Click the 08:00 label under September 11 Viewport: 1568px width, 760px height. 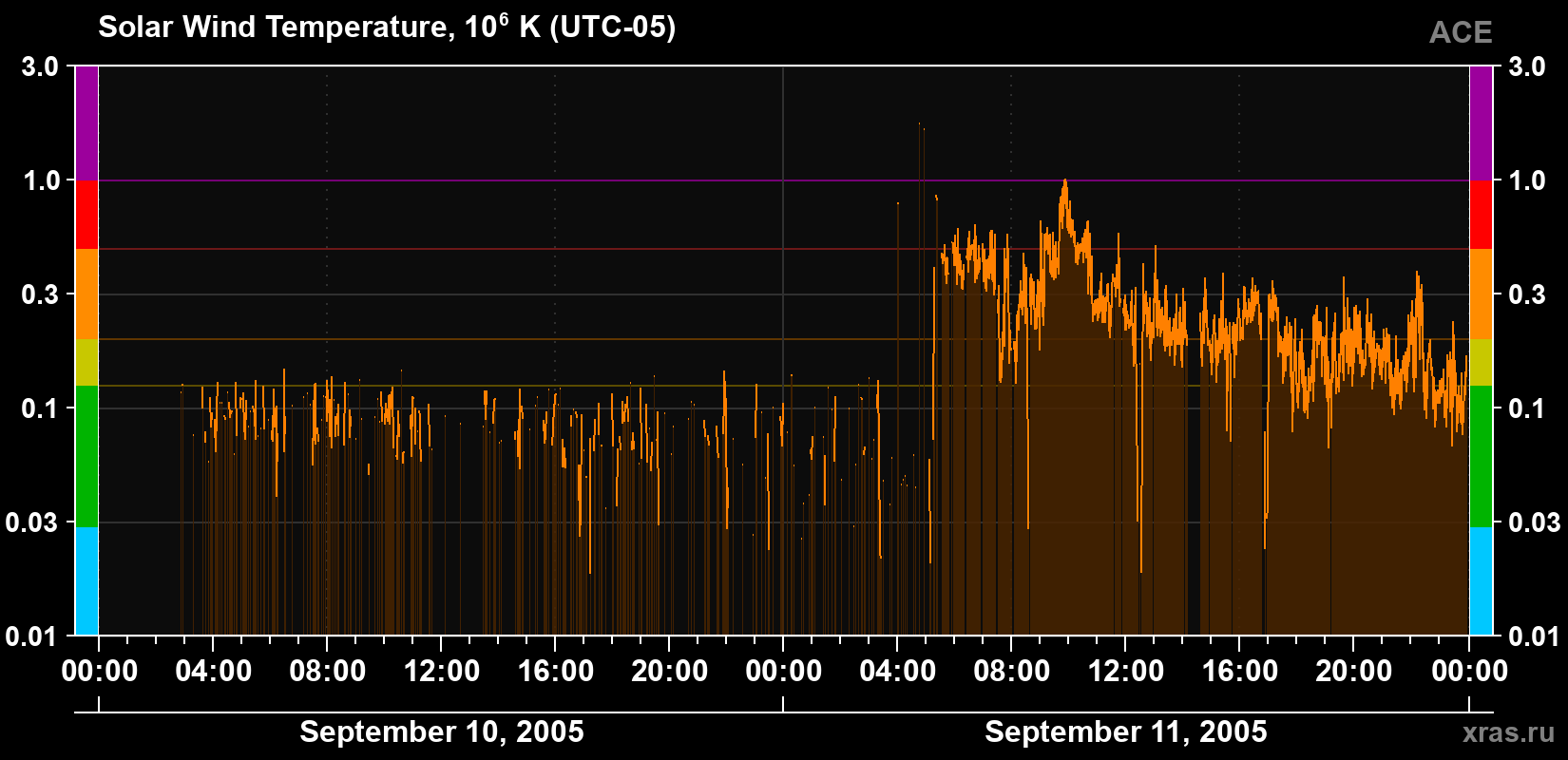click(1012, 671)
